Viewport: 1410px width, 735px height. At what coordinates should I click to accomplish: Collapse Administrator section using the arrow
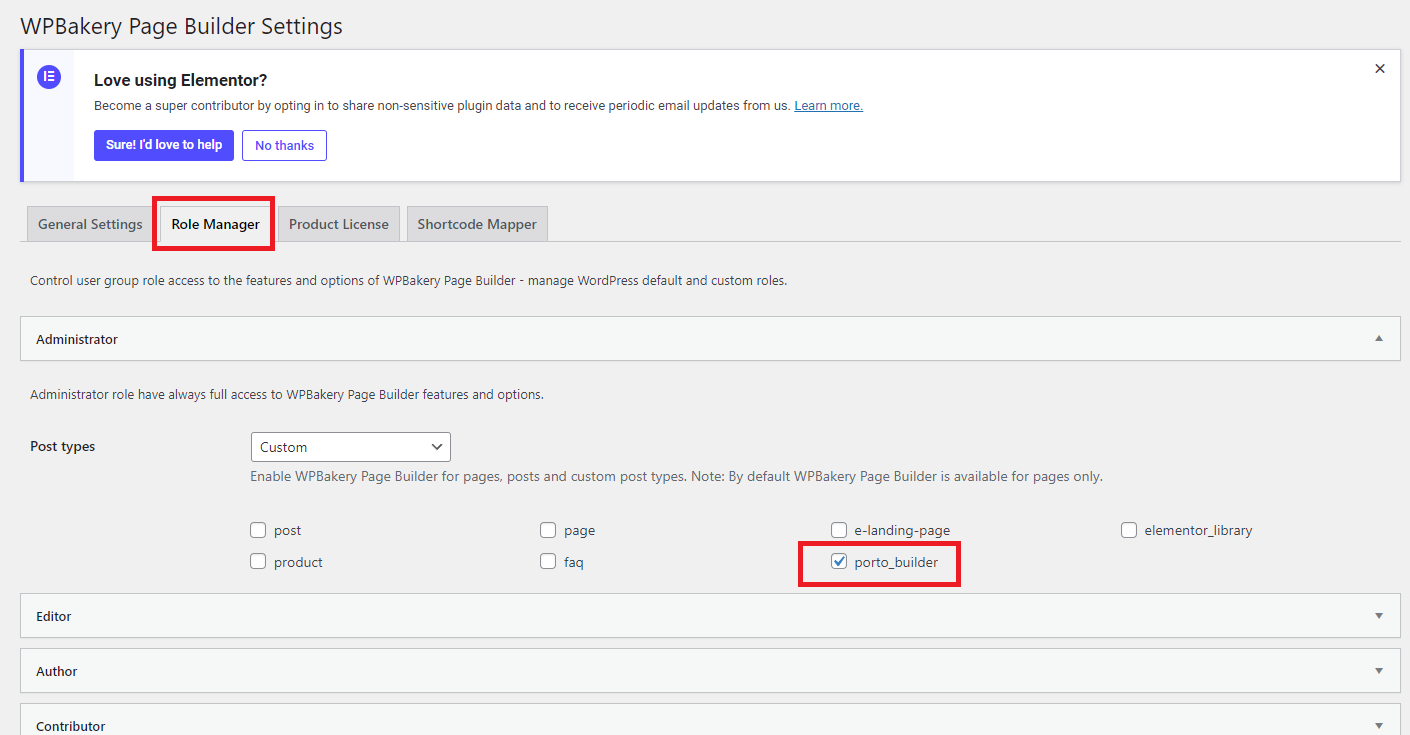tap(1379, 339)
